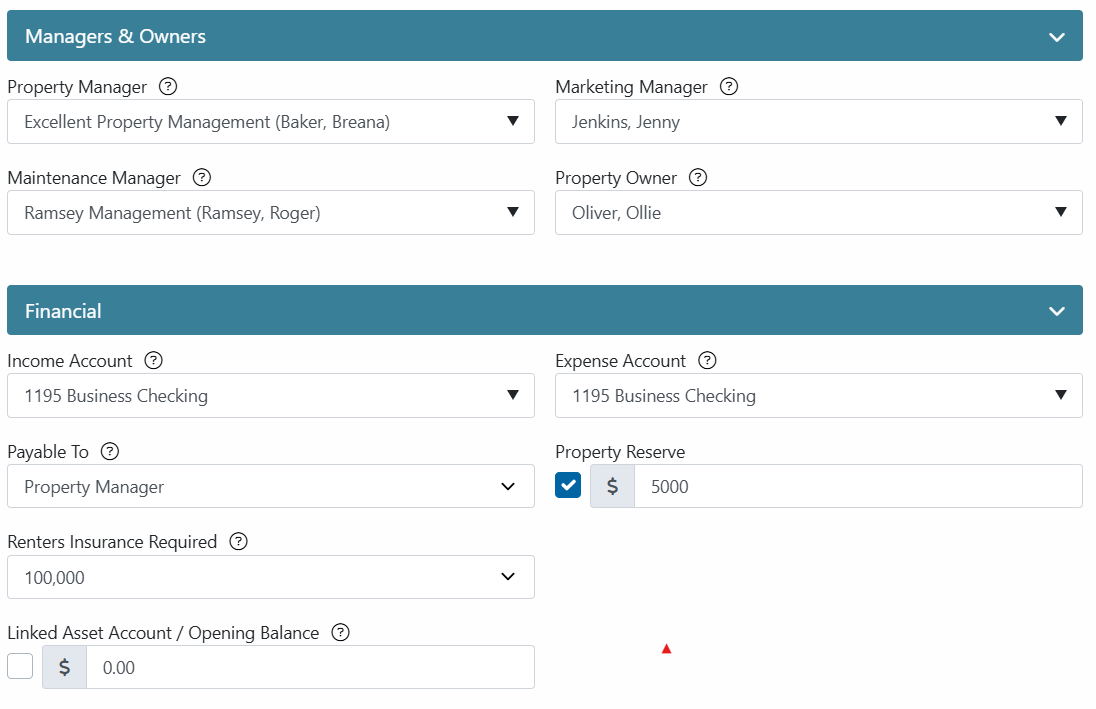The image size is (1096, 709).
Task: Open the Marketing Manager dropdown
Action: (x=819, y=122)
